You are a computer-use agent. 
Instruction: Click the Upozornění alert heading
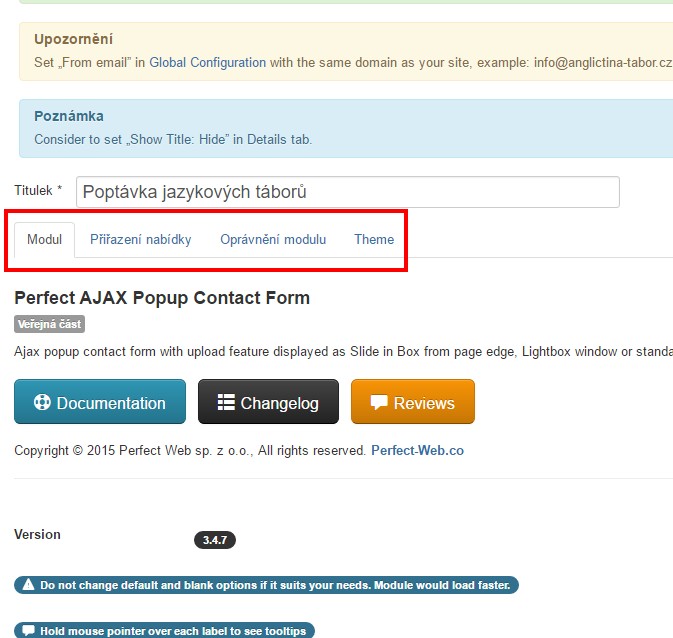(x=73, y=39)
